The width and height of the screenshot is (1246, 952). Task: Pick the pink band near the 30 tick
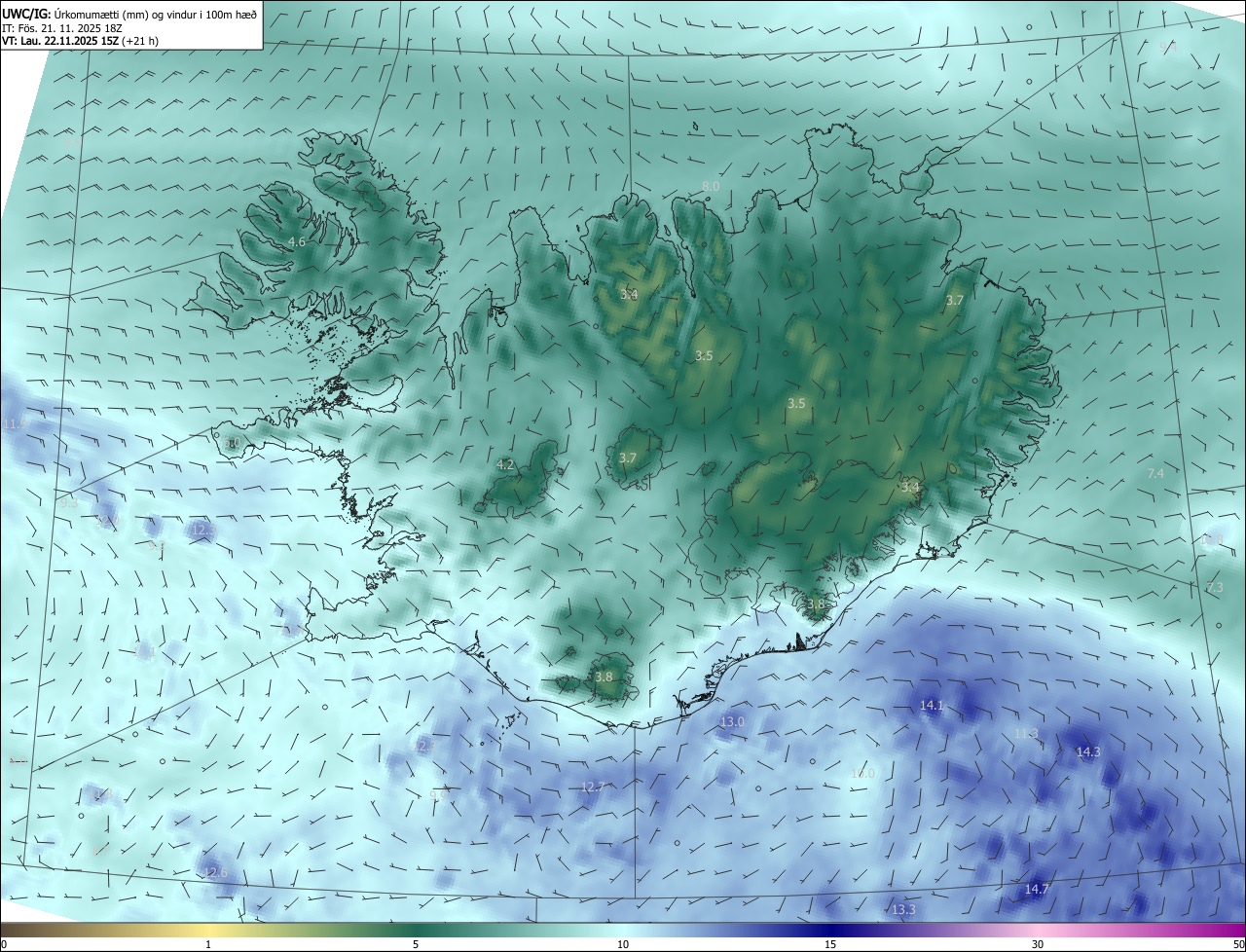[x=1038, y=930]
